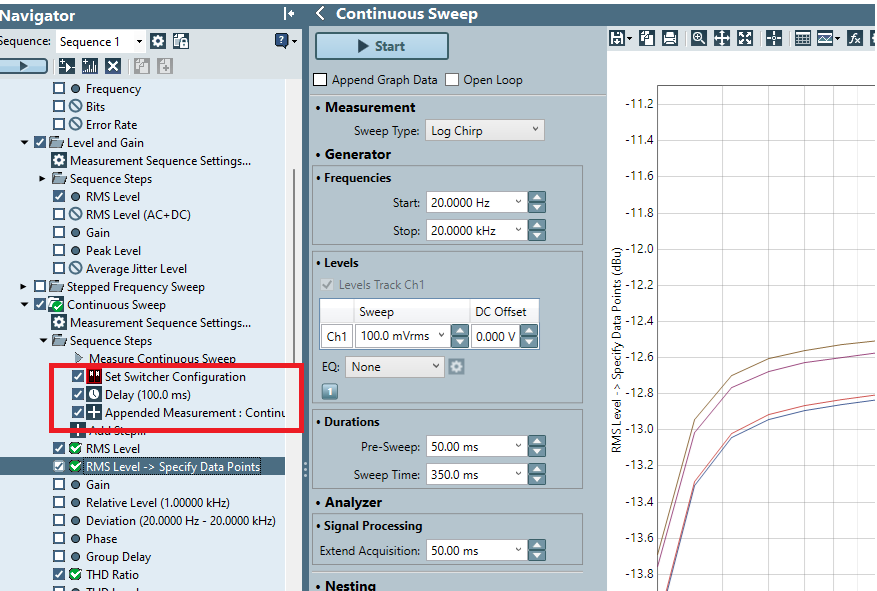Expand the Stepped Frequency Sweep tree node
This screenshot has height=591, width=877.
23,286
